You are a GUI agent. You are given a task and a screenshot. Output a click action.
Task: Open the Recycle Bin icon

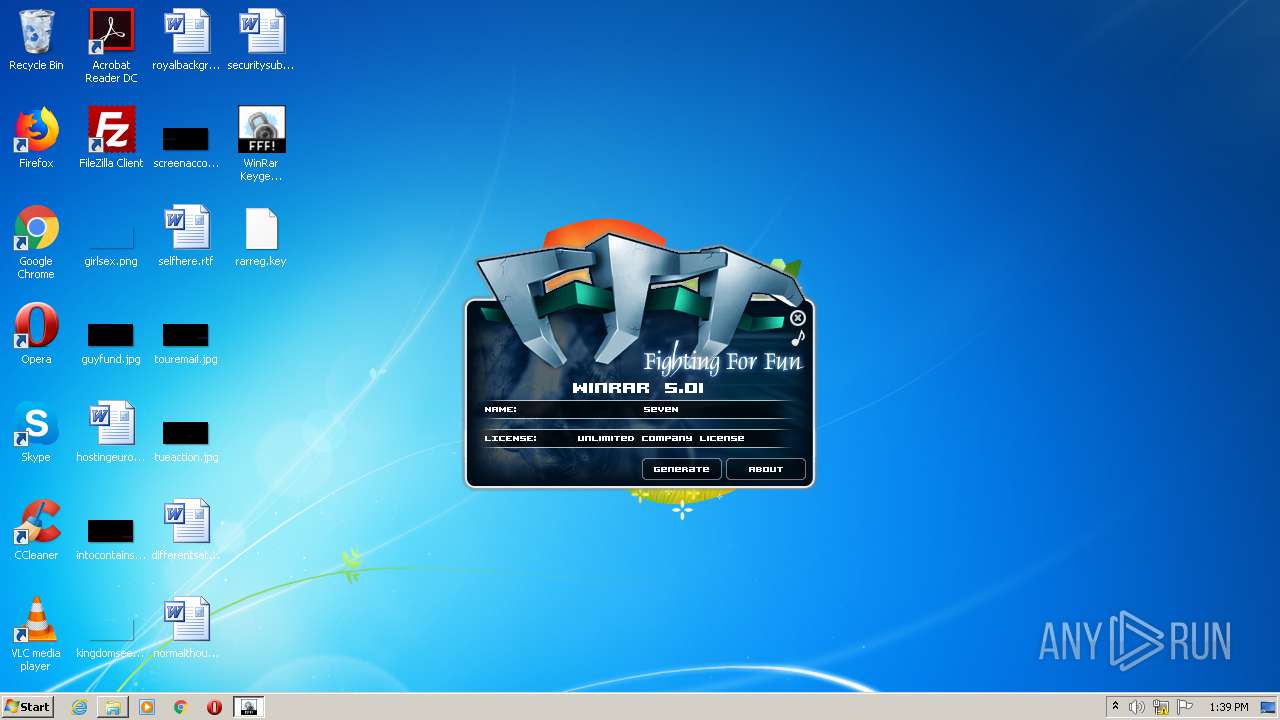[x=36, y=40]
